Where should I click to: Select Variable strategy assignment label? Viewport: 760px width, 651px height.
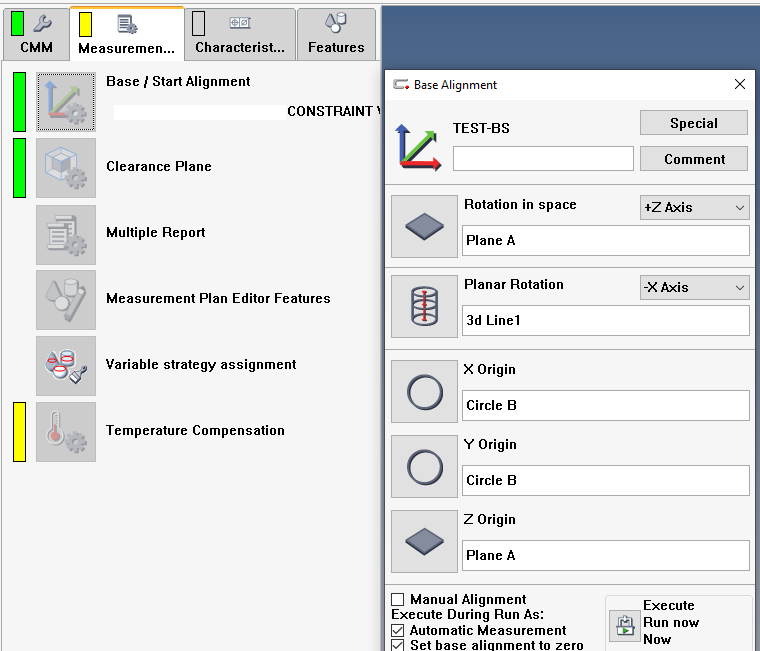click(201, 365)
